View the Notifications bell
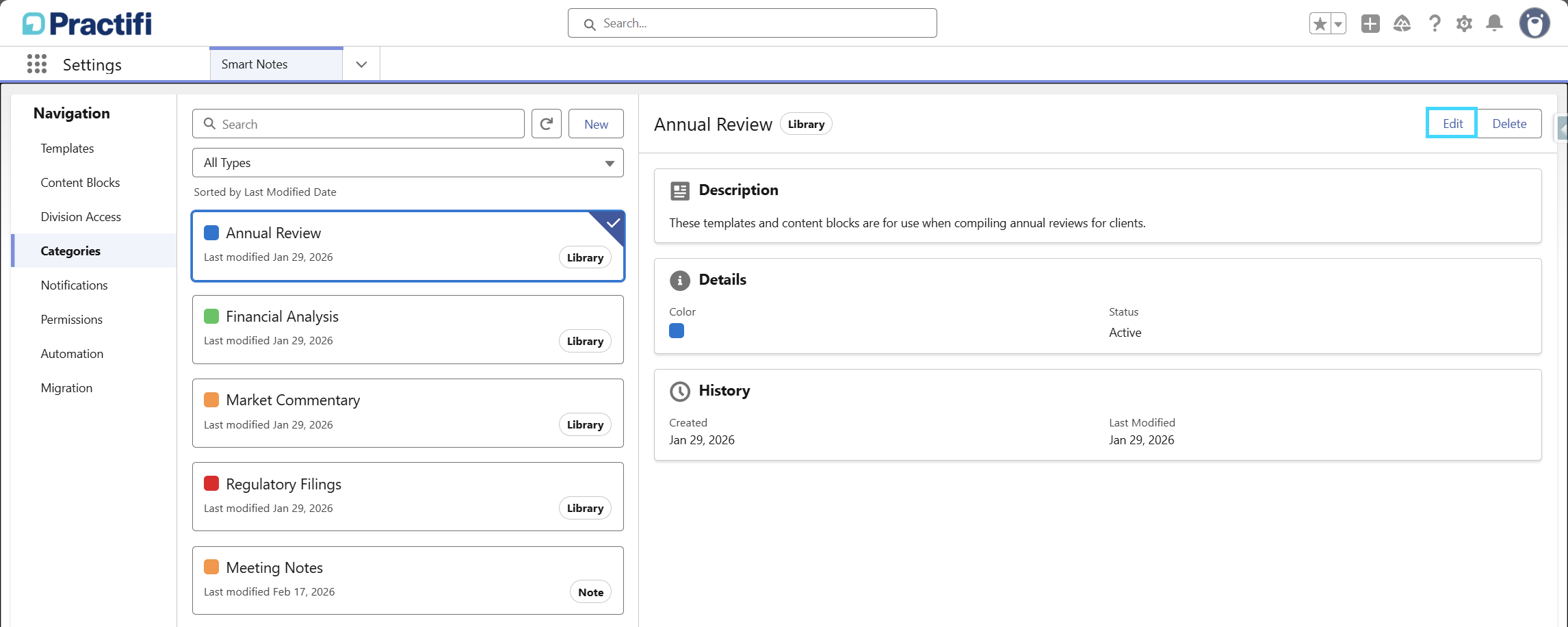The height and width of the screenshot is (627, 1568). [1495, 24]
